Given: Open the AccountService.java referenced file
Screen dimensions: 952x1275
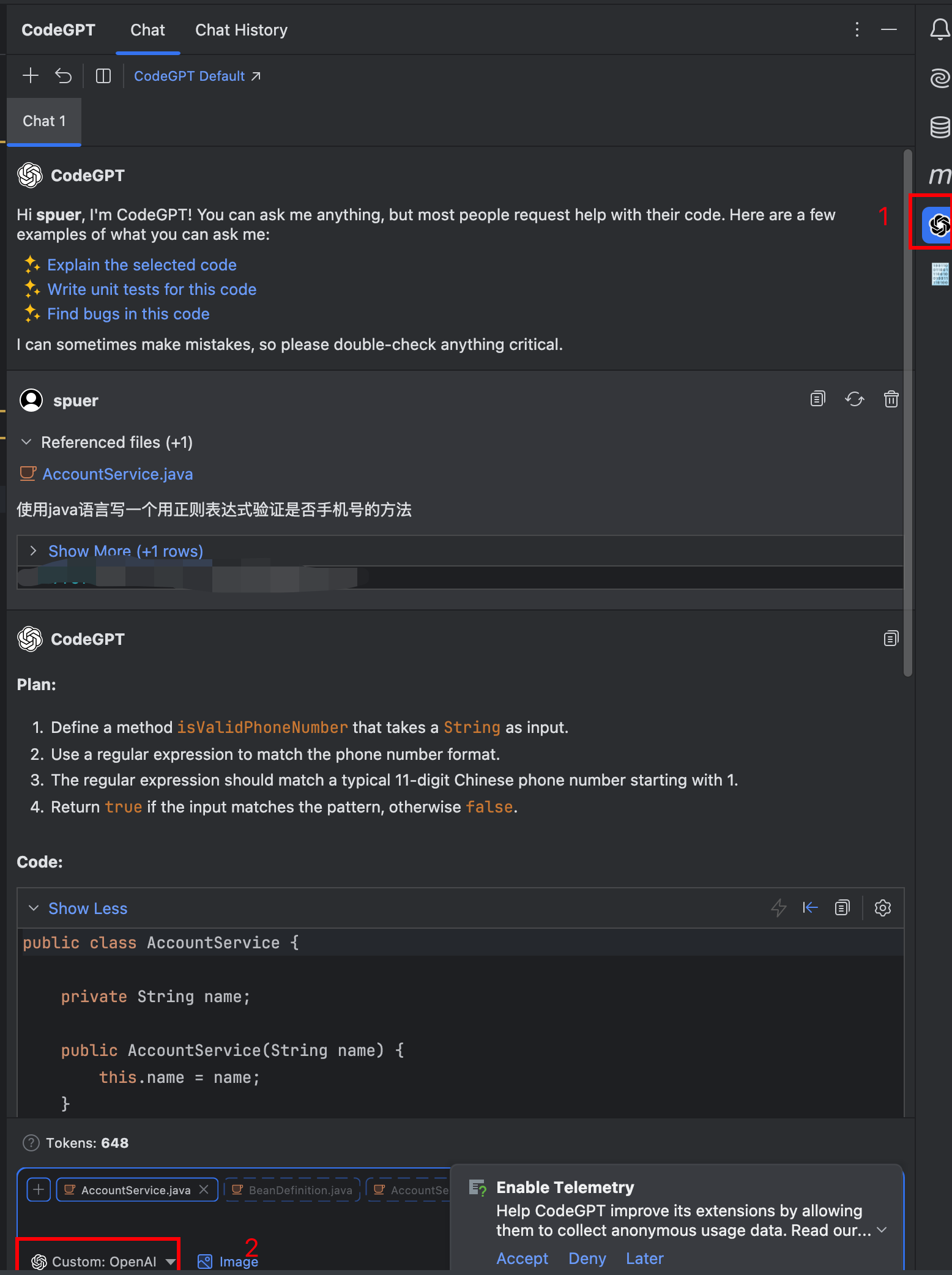Looking at the screenshot, I should [x=117, y=474].
